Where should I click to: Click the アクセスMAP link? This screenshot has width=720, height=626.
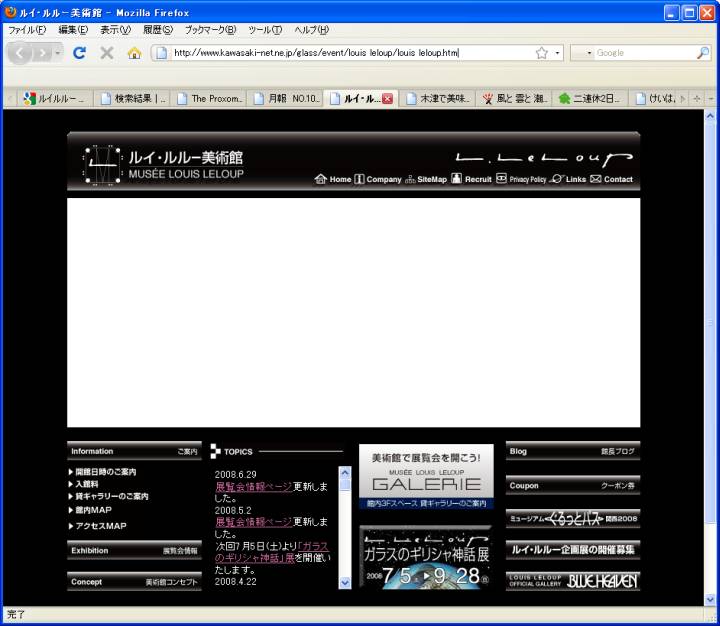(x=100, y=526)
